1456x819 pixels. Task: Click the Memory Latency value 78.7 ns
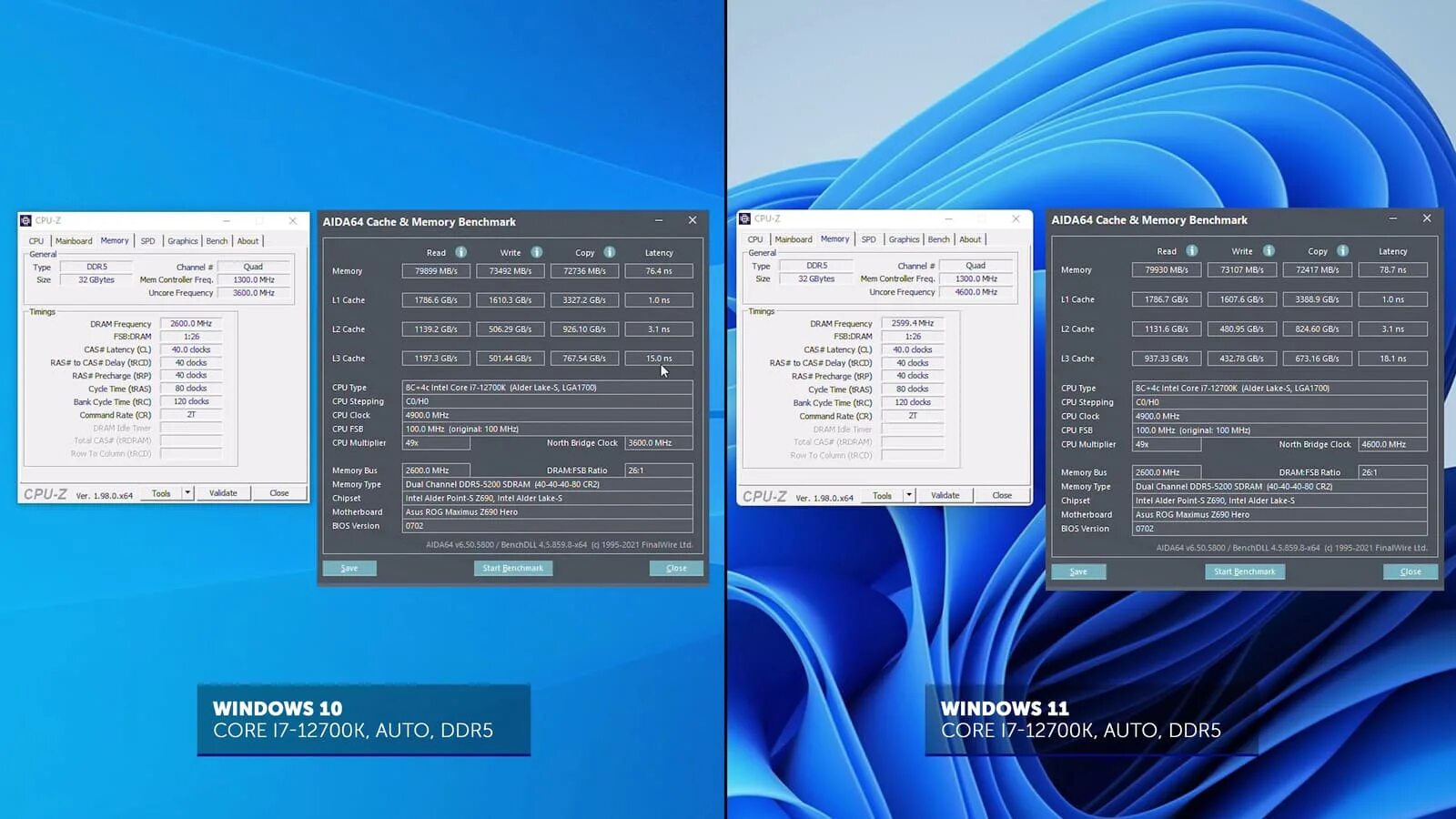[x=1392, y=269]
